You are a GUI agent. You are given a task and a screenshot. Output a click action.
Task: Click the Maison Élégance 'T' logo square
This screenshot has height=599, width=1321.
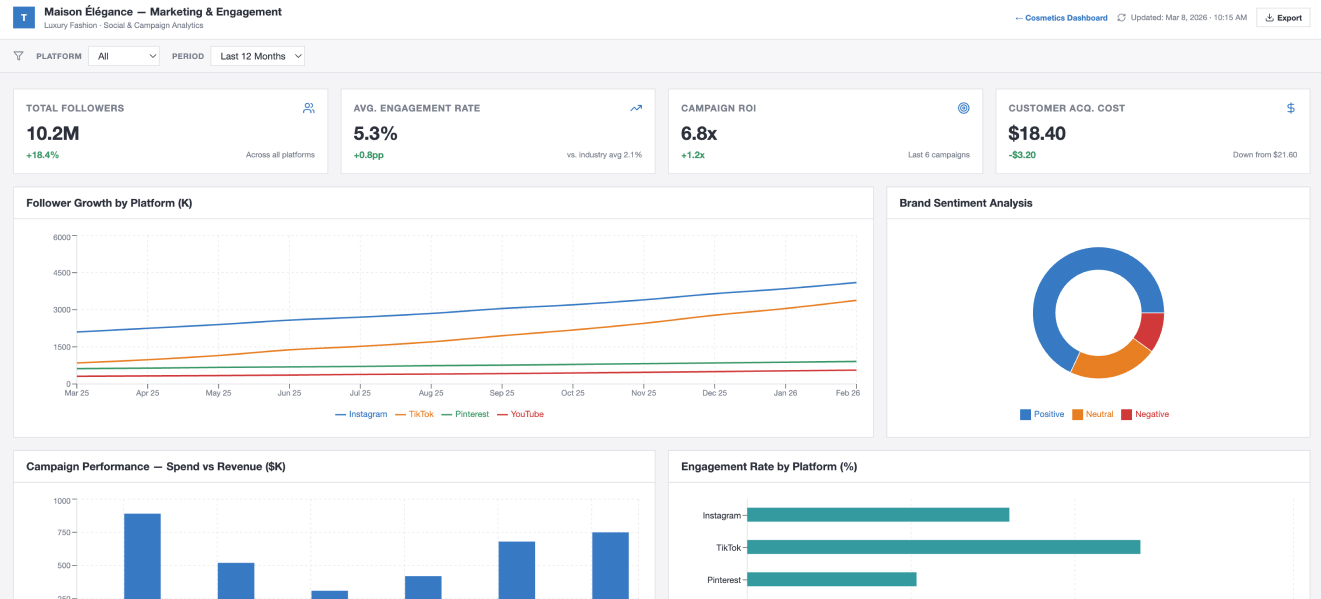tap(23, 17)
